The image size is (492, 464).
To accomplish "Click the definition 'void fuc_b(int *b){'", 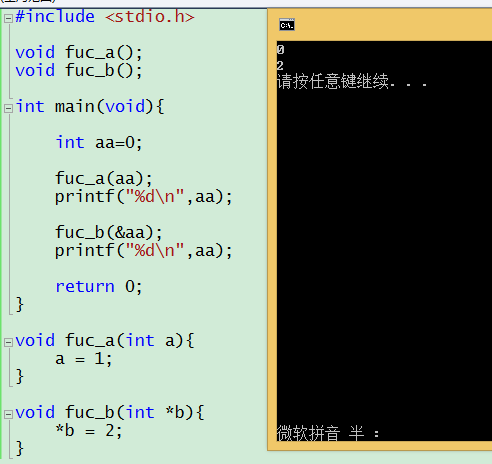I will coord(110,413).
